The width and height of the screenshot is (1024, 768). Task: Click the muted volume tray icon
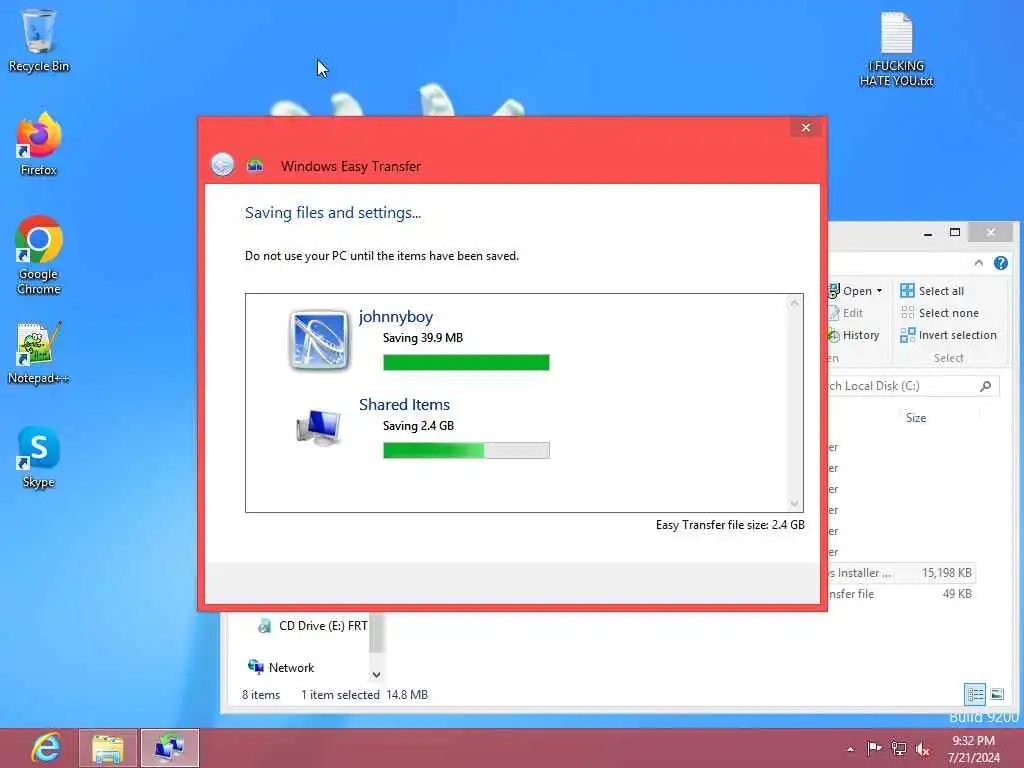(923, 749)
